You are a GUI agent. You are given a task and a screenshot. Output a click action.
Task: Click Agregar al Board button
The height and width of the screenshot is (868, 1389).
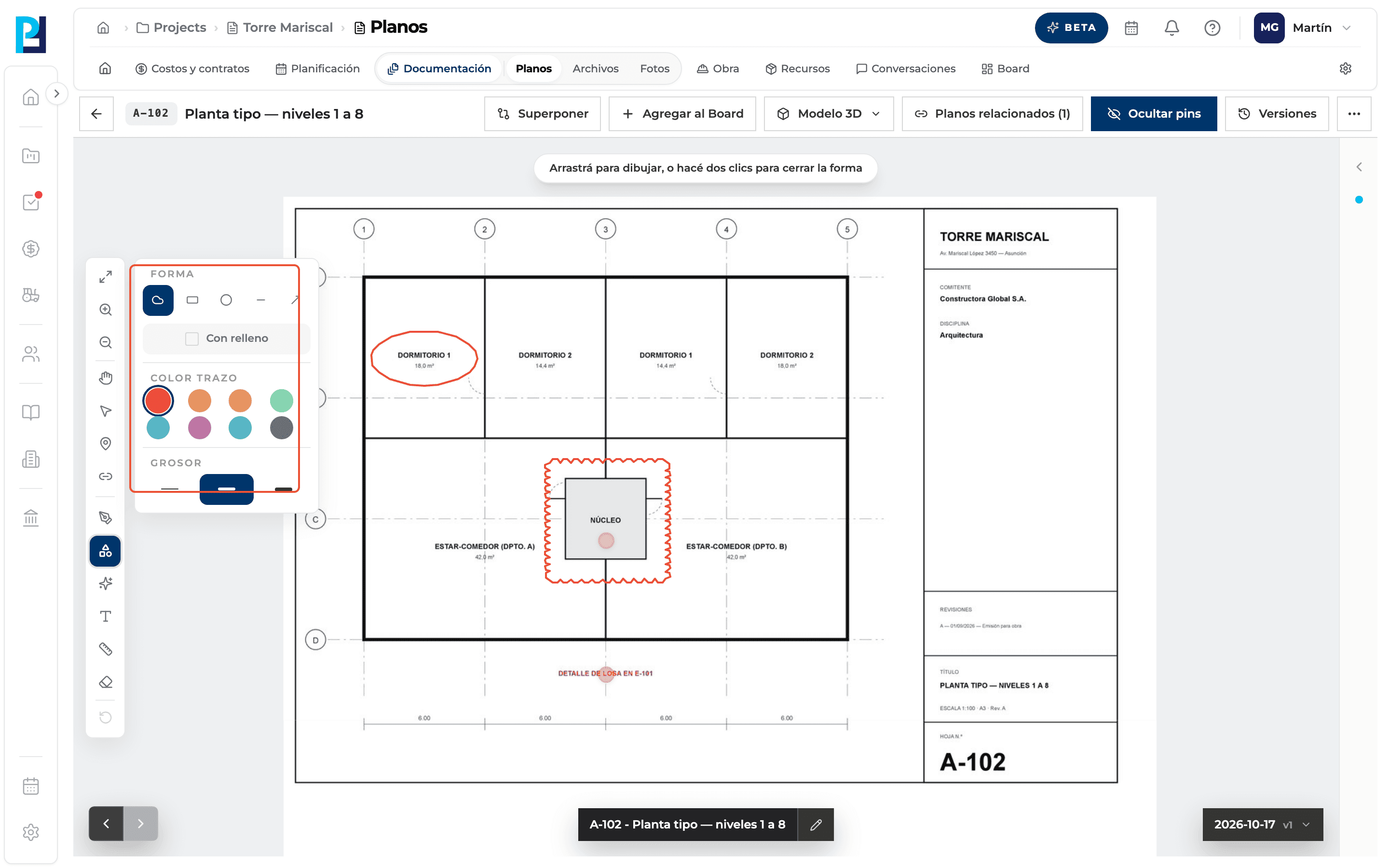(x=682, y=114)
